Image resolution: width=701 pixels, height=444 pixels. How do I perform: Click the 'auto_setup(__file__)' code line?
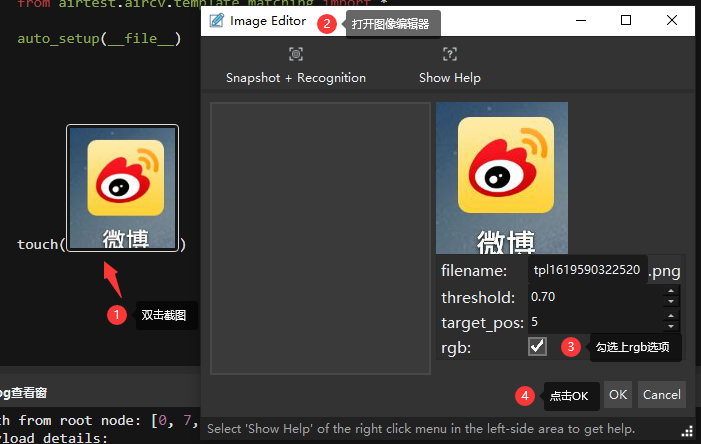pos(99,38)
